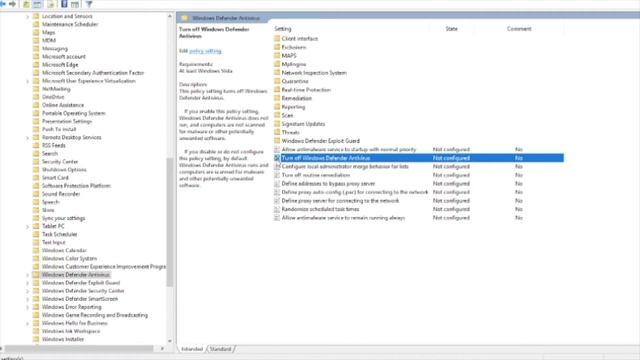The image size is (640, 360).
Task: Sort by the State column header
Action: [x=451, y=29]
